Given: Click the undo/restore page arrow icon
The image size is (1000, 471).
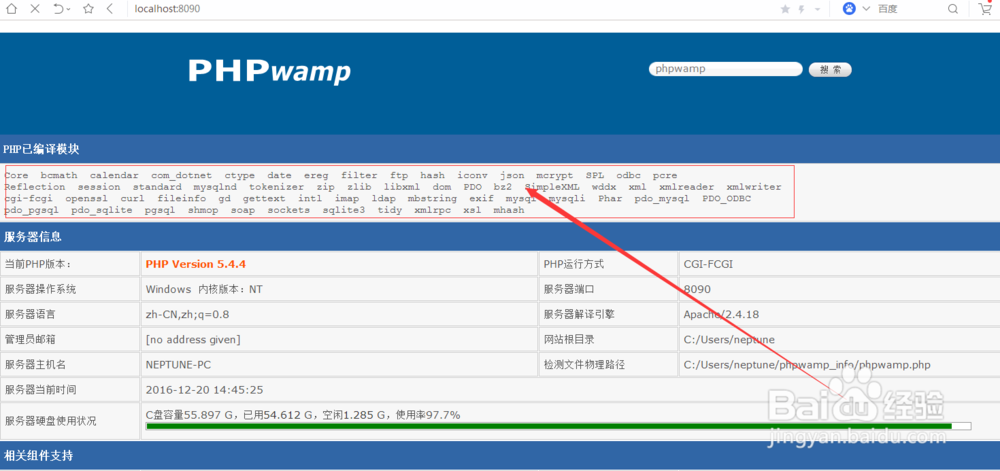Looking at the screenshot, I should tap(58, 9).
